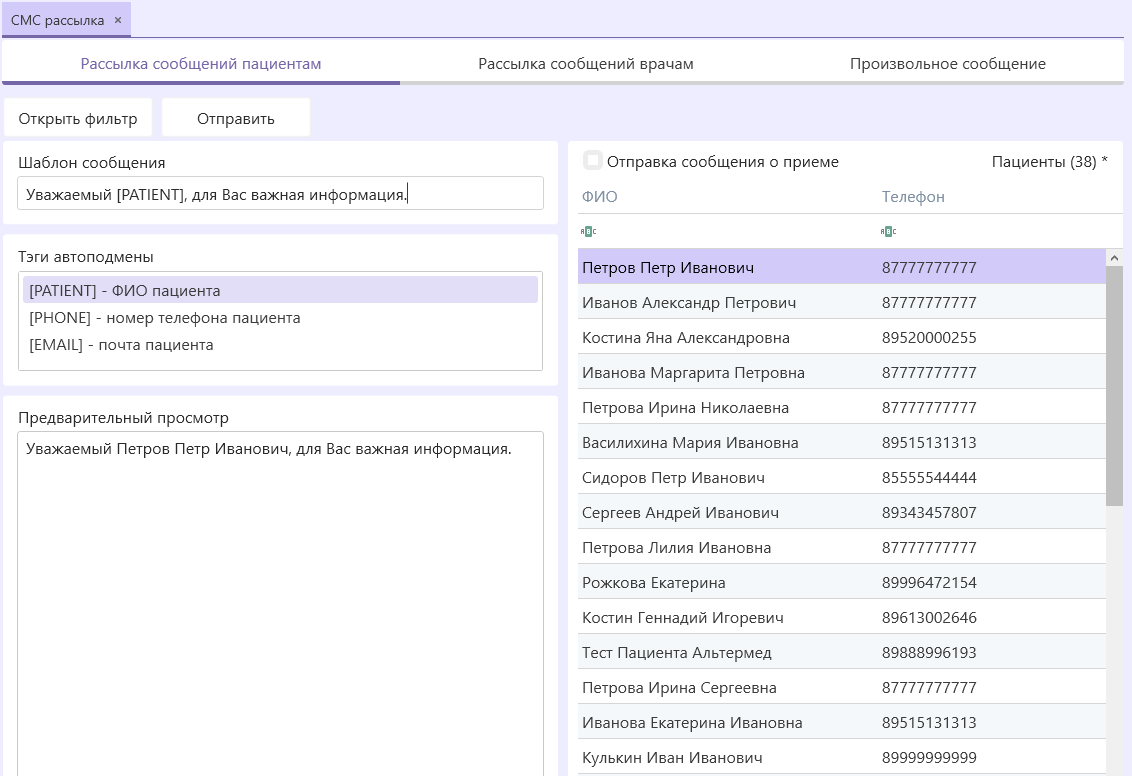Select patient Петрова Ирина Николаевна

tap(842, 407)
